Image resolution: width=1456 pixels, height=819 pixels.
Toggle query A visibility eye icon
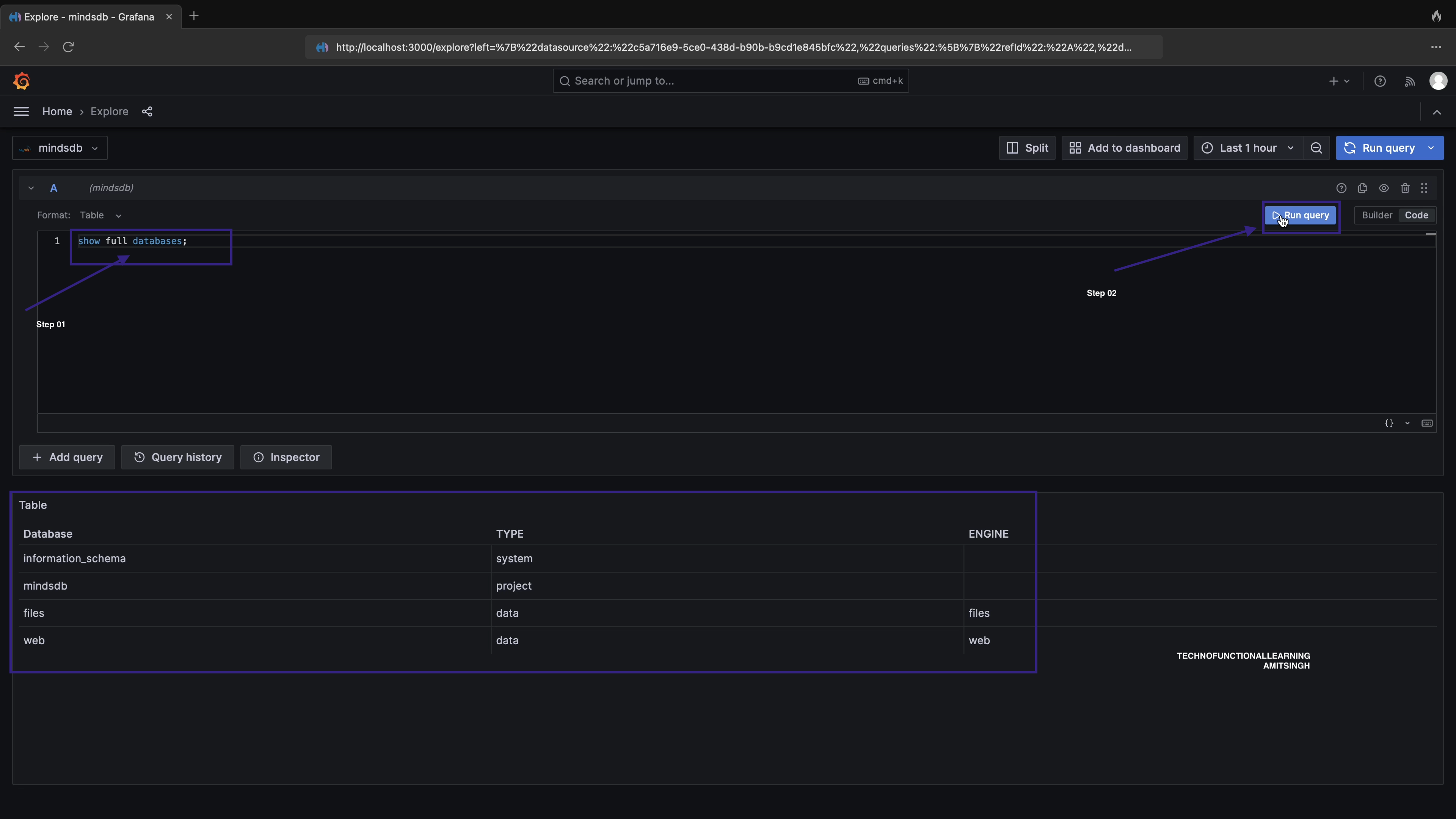1384,188
